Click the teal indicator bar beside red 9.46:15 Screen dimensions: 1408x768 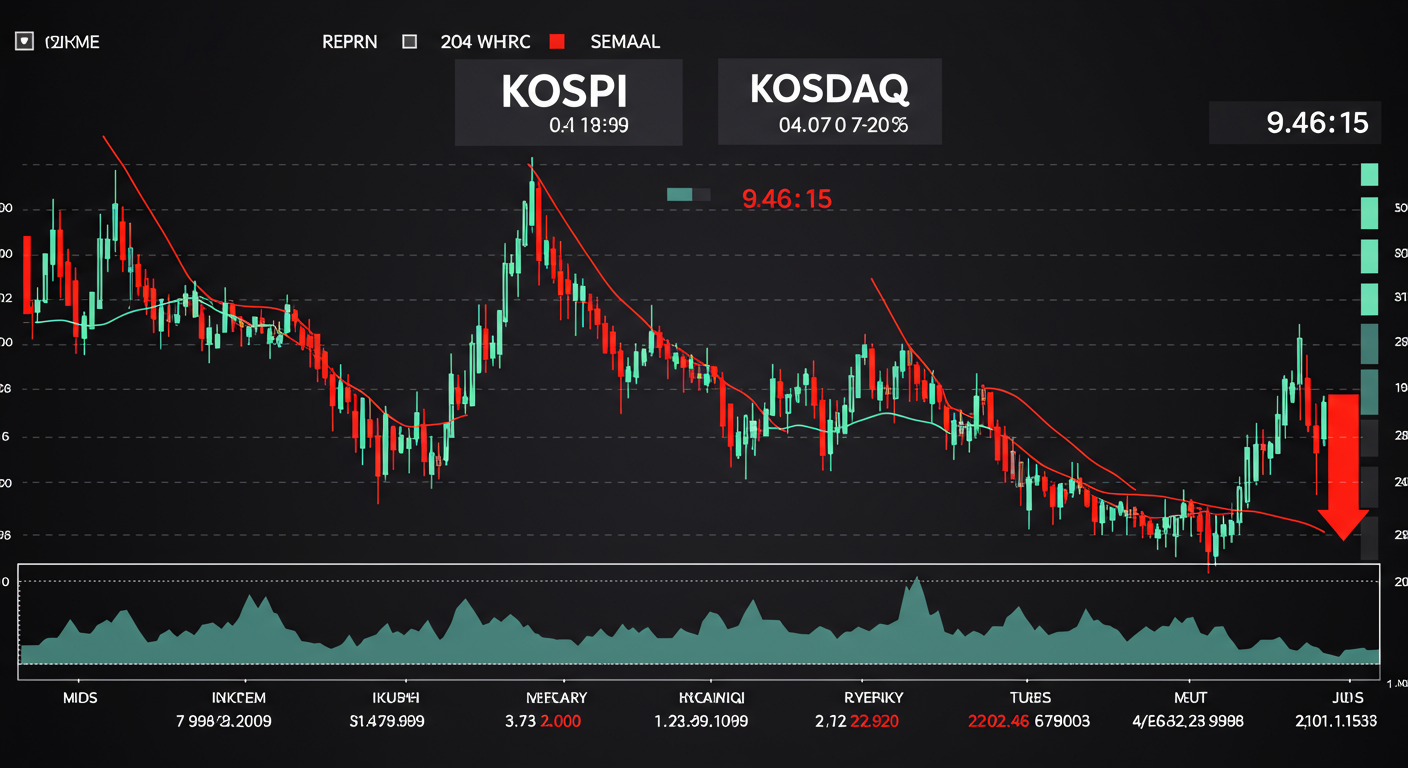click(x=688, y=196)
